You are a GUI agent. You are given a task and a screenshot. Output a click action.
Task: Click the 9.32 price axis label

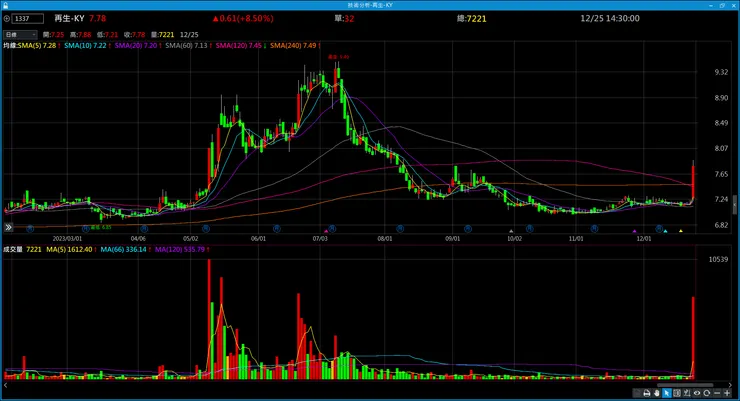coord(721,72)
